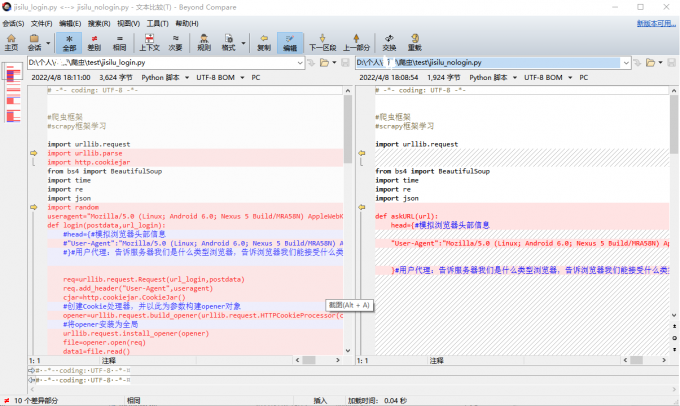Click left pane horizontal scrollbar thumb
The width and height of the screenshot is (680, 406).
pos(309,360)
